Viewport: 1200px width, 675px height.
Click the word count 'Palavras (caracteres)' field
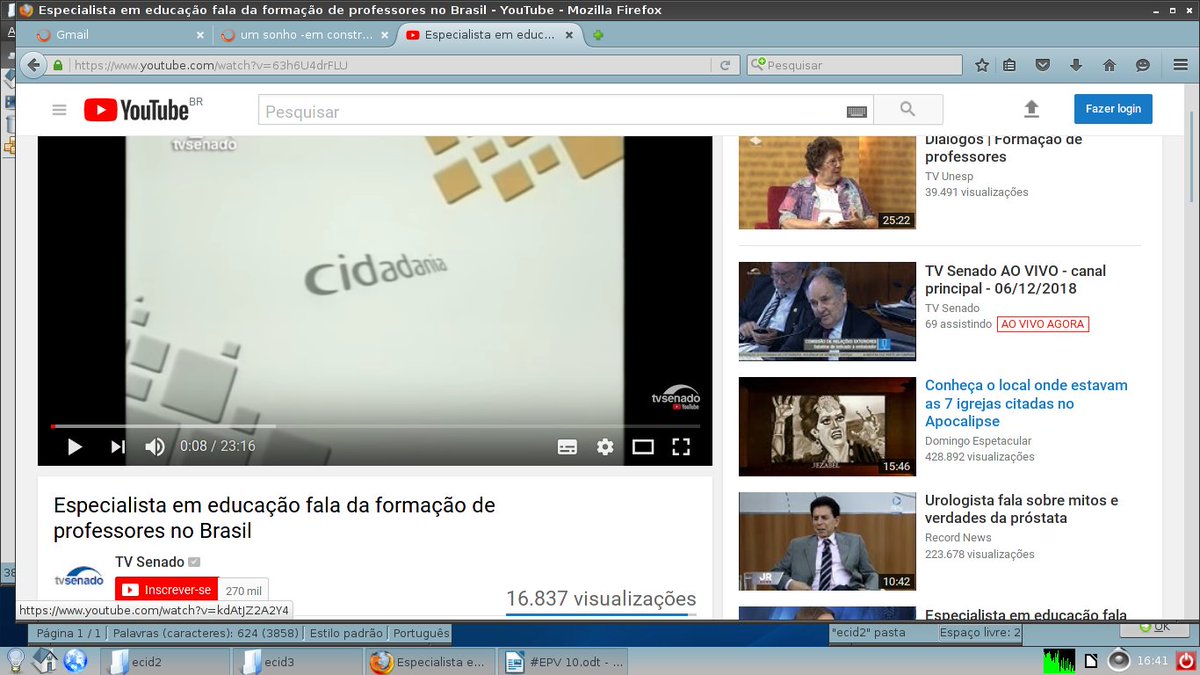click(x=207, y=633)
